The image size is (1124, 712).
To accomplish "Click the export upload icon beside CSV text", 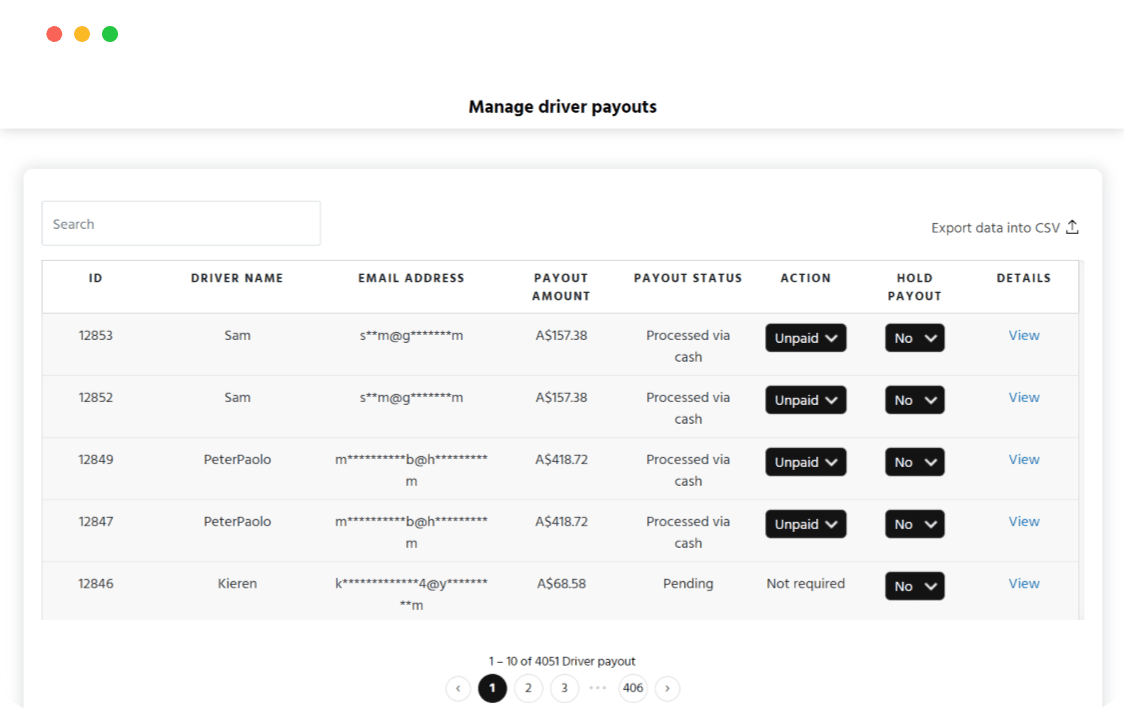I will pos(1072,227).
